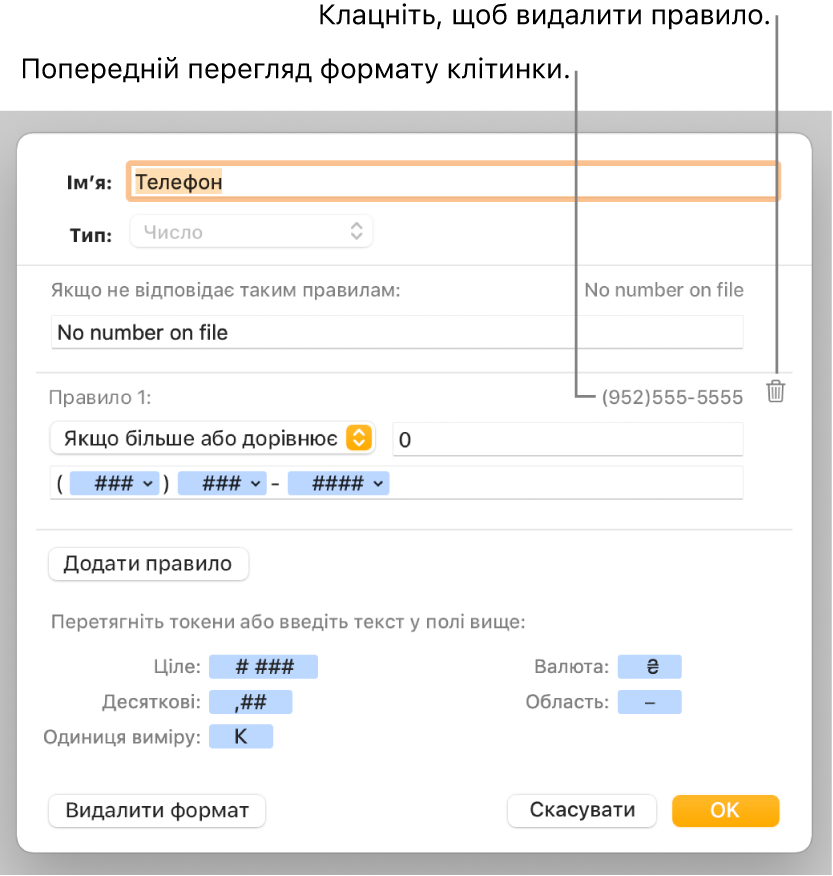Click Додати правило button

pyautogui.click(x=148, y=564)
